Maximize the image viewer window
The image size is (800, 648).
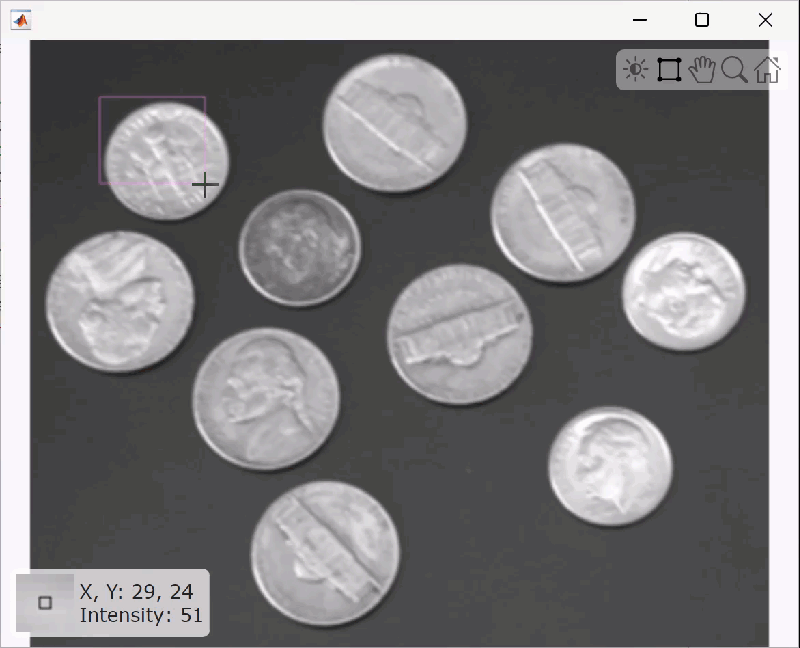coord(702,20)
